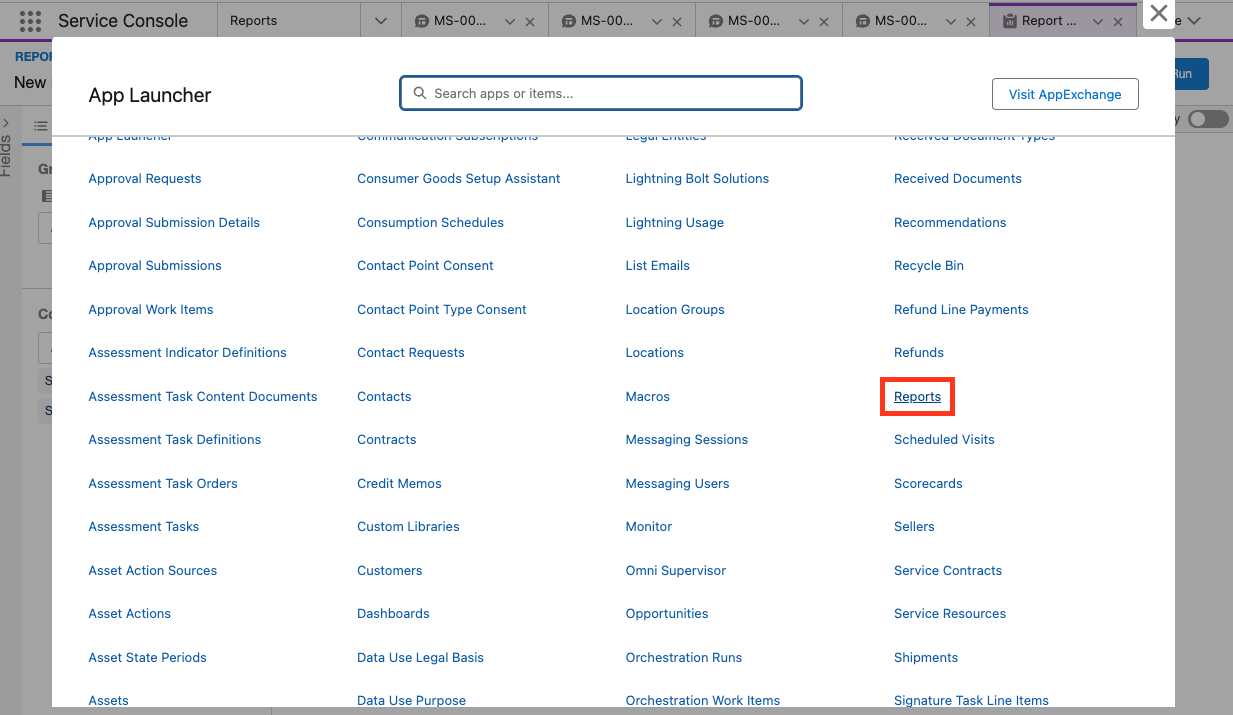The image size is (1233, 715).
Task: Open Opportunities
Action: coord(667,614)
